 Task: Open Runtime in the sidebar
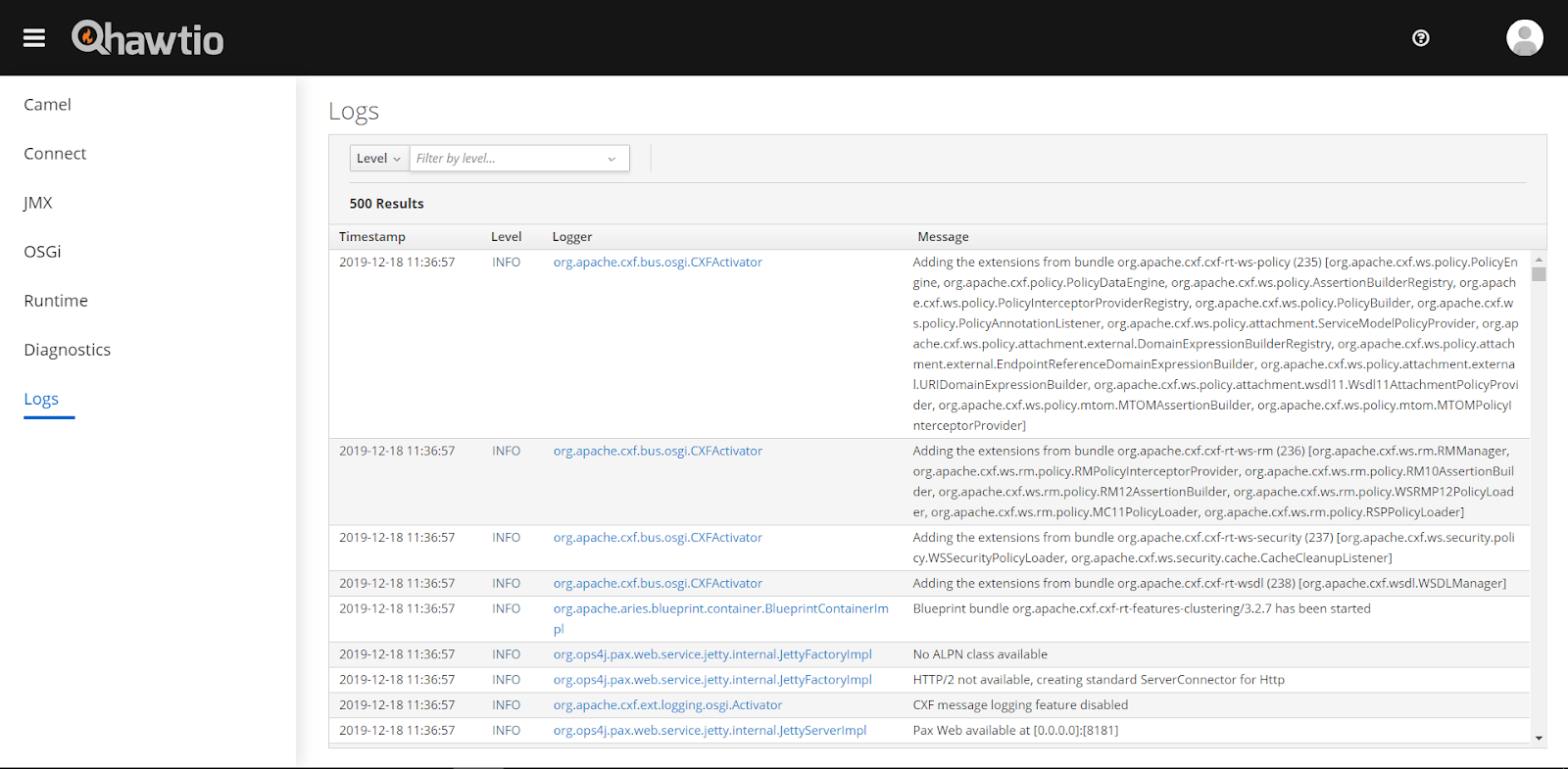pyautogui.click(x=56, y=301)
